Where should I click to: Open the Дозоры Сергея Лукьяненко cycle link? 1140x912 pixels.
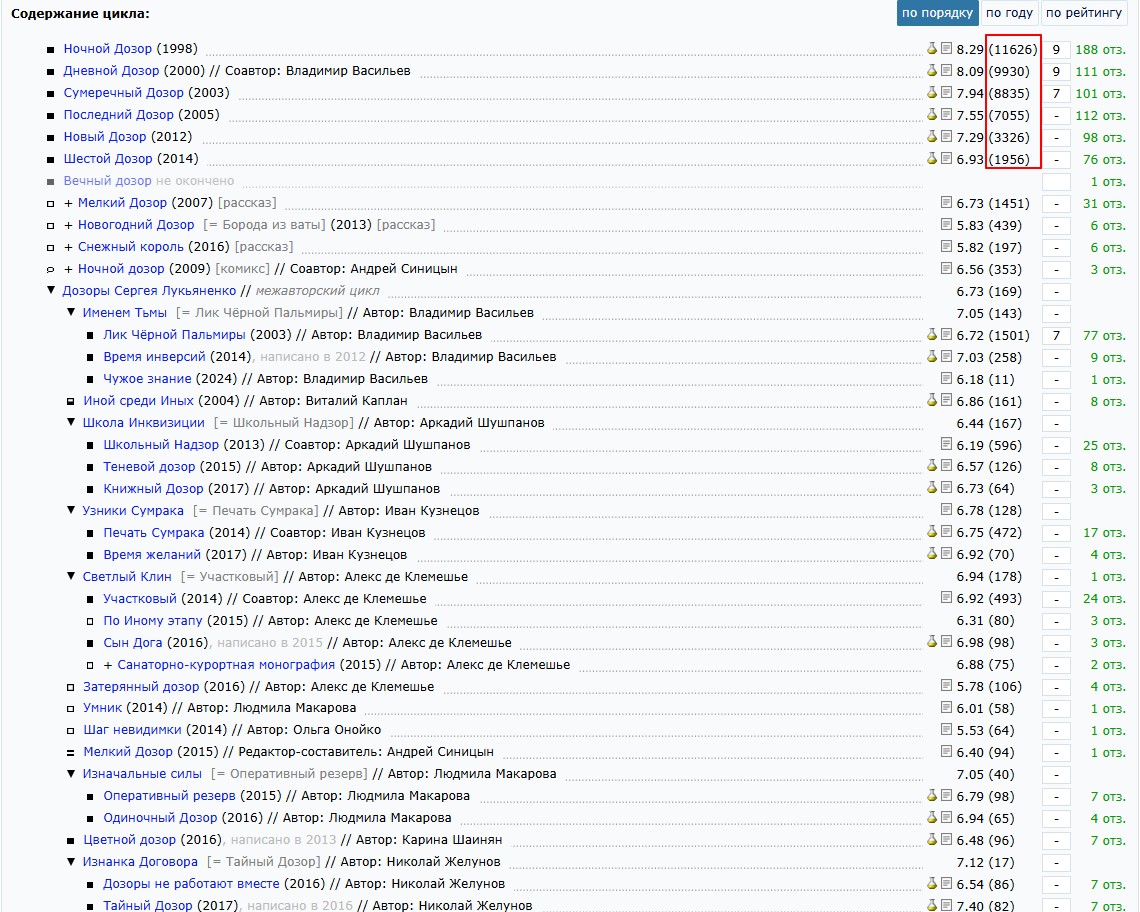149,290
